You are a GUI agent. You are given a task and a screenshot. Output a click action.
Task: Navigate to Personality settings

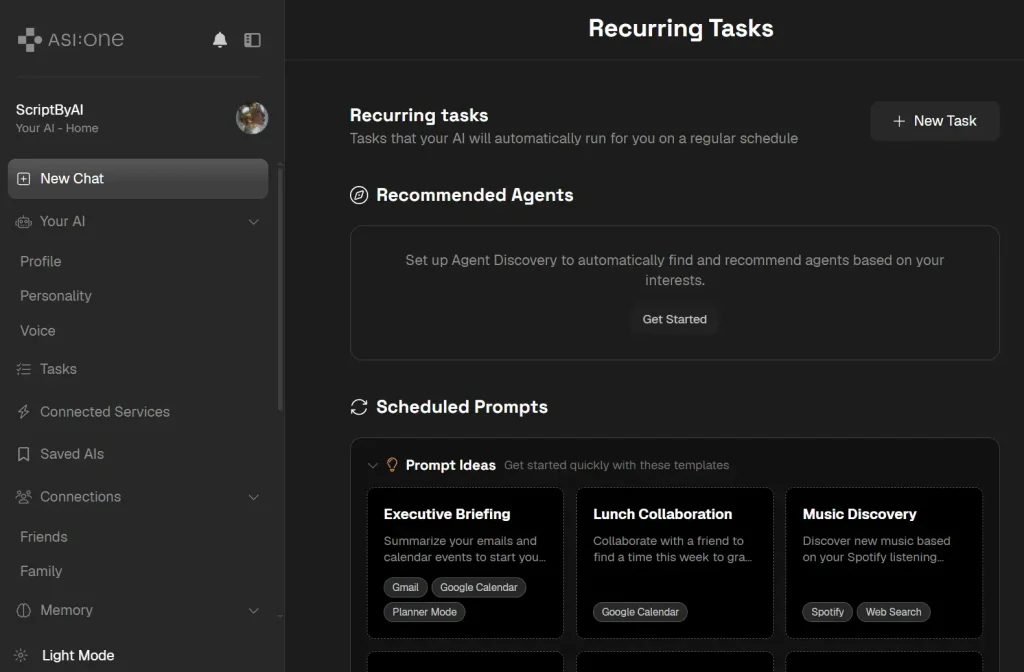click(x=55, y=296)
